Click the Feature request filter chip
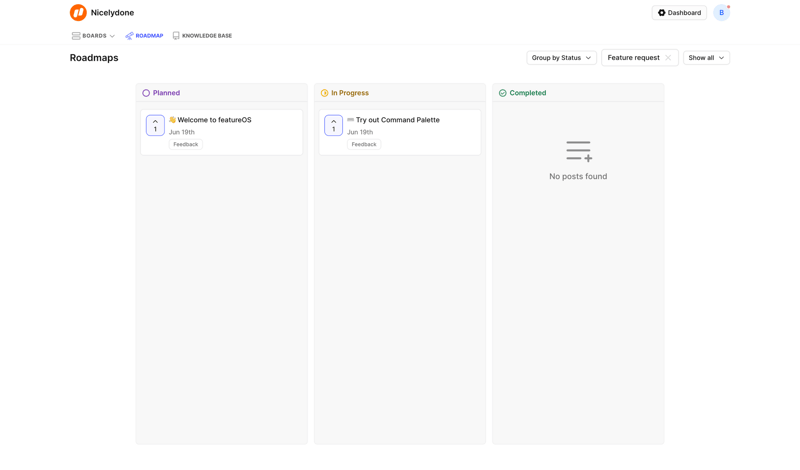Image resolution: width=800 pixels, height=470 pixels. tap(640, 58)
